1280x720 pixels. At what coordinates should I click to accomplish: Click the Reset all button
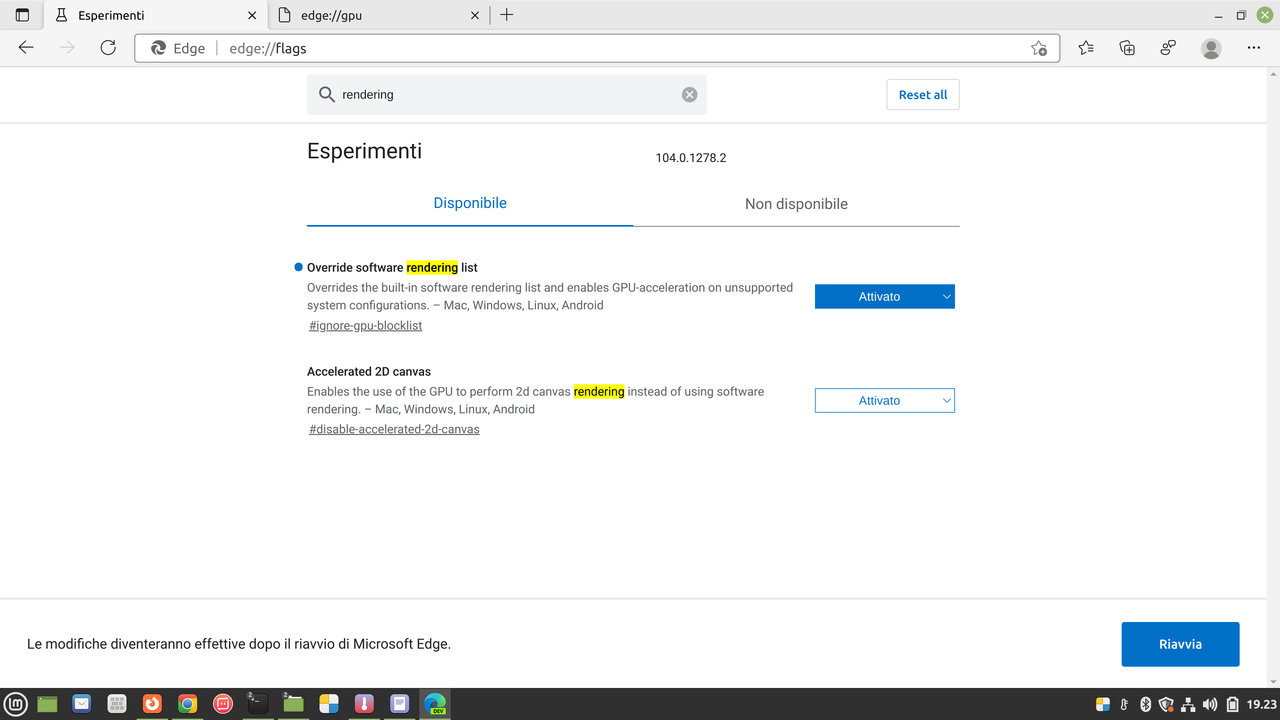click(x=923, y=95)
